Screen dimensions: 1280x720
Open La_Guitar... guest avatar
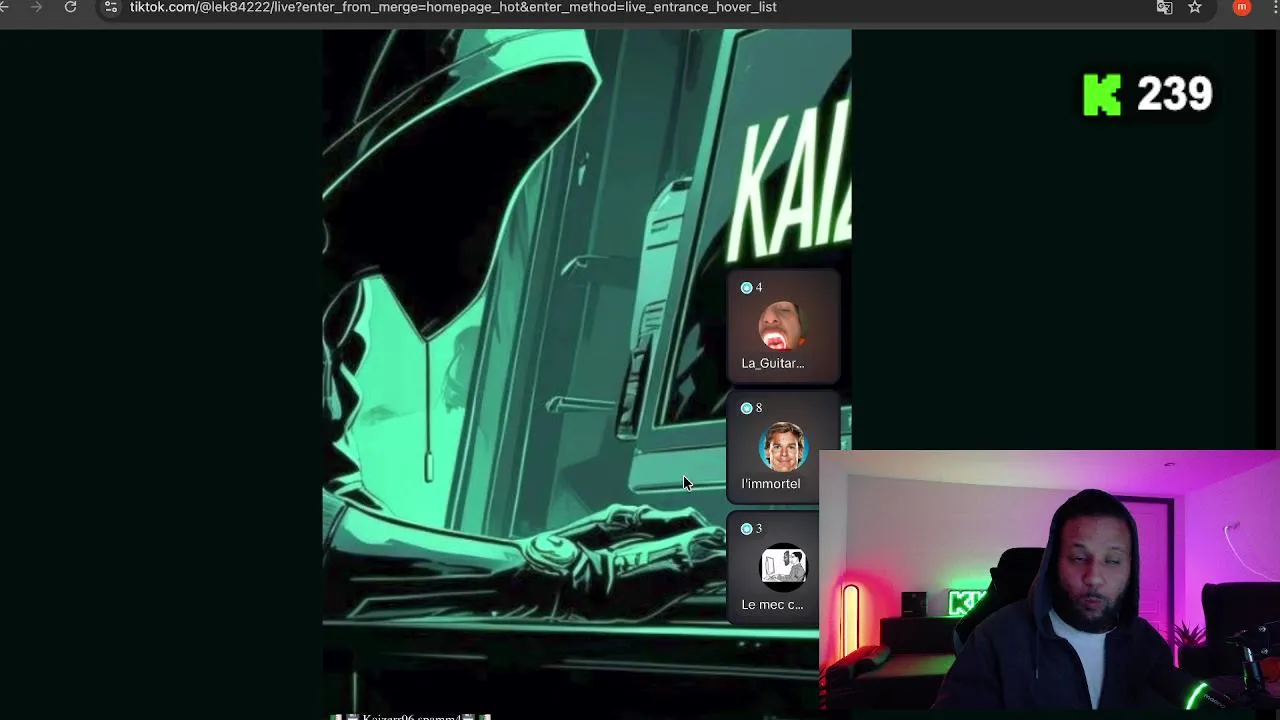click(782, 325)
